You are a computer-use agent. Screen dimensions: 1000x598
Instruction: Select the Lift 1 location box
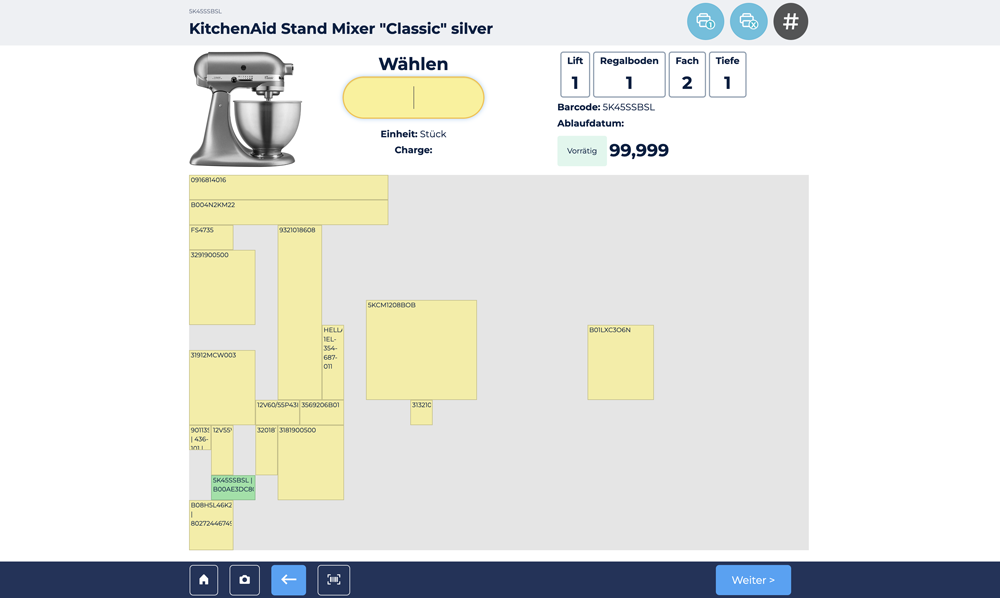[x=575, y=75]
